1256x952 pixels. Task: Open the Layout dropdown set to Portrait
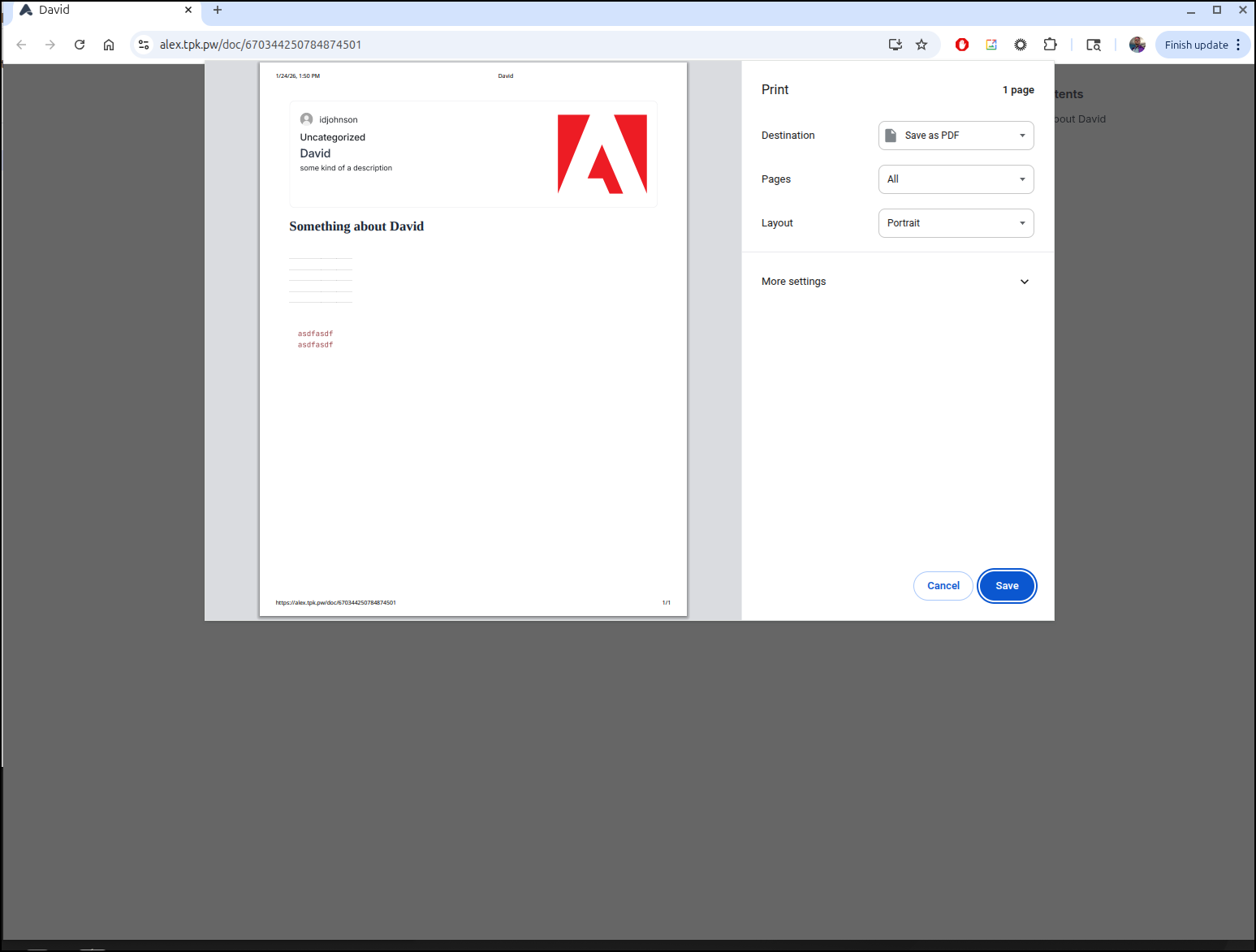(x=956, y=223)
